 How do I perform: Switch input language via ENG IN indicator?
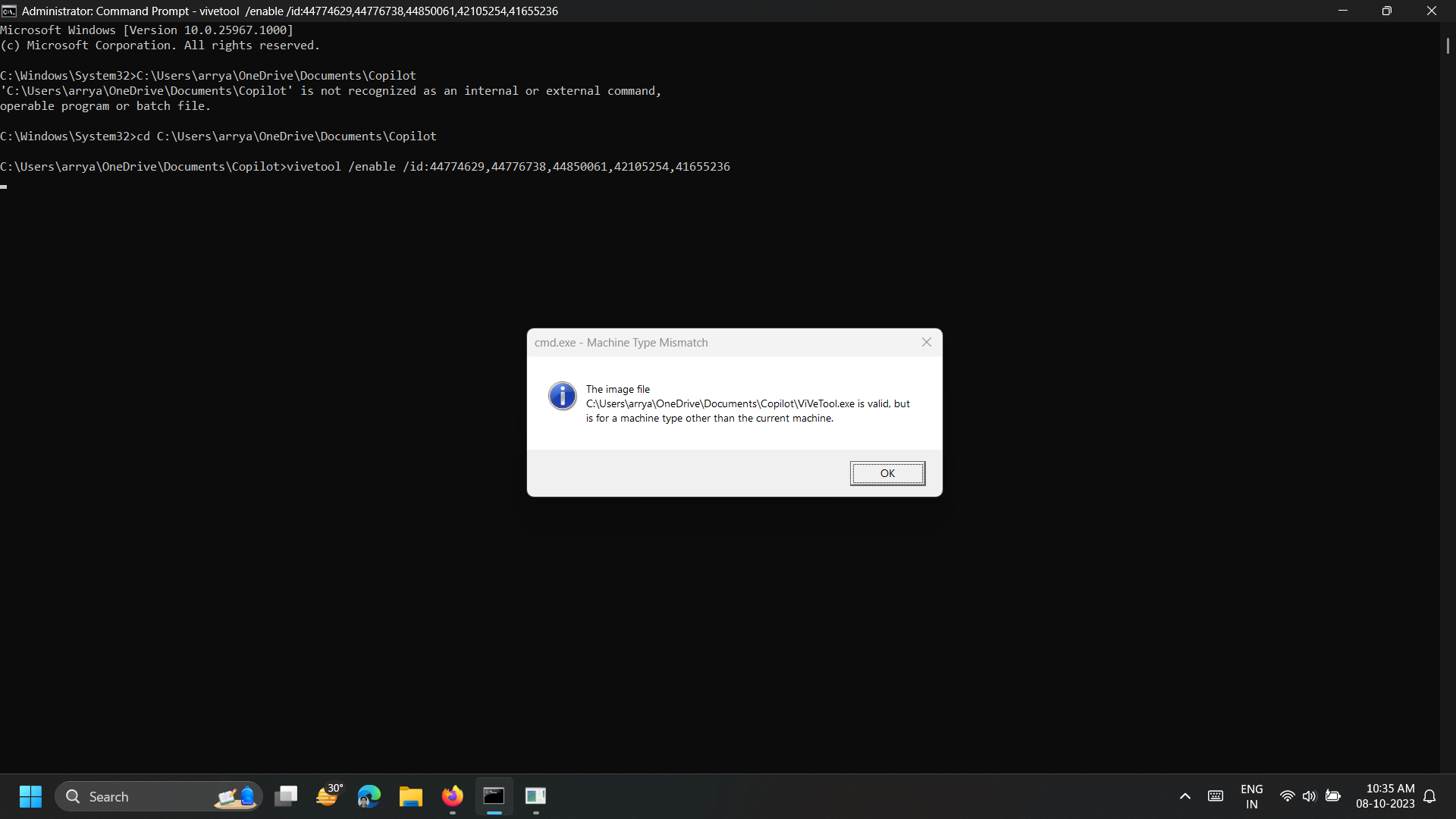coord(1251,796)
